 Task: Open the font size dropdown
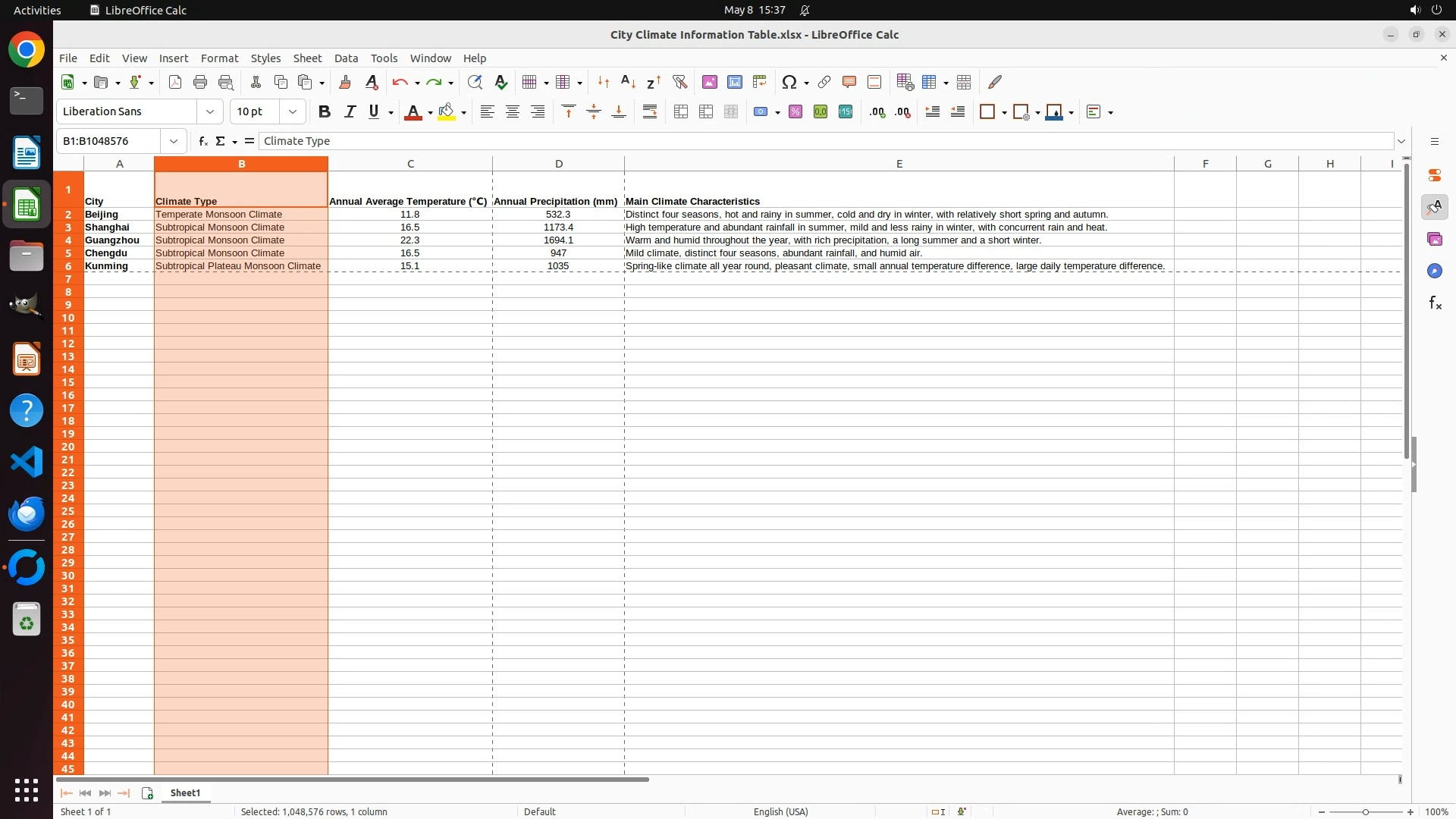tap(293, 112)
